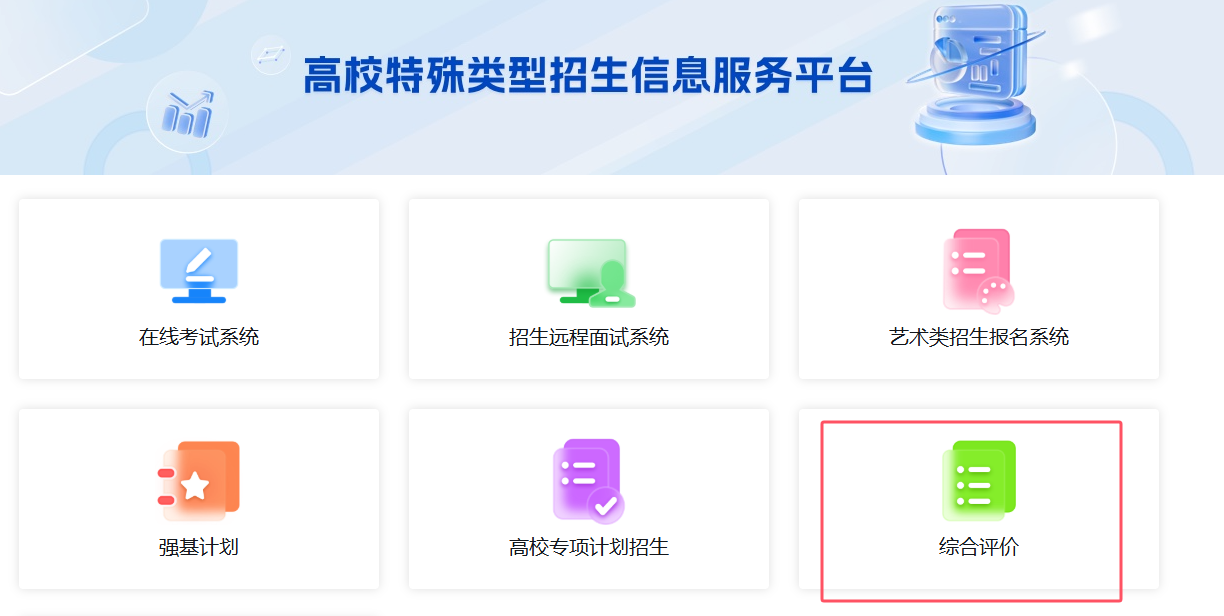Open the 艺术类招生报名系统 text link
The image size is (1224, 616).
[x=978, y=337]
